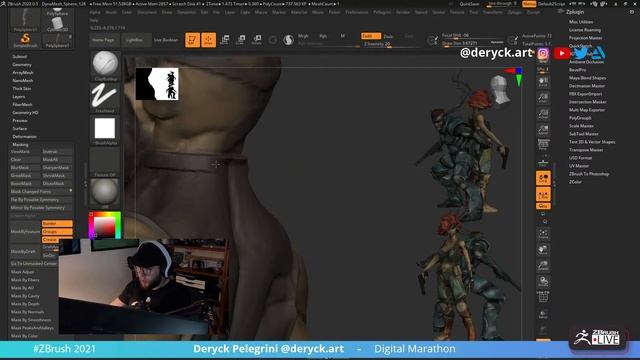Select the Move transform tool
This screenshot has height=360, width=640.
224,40
